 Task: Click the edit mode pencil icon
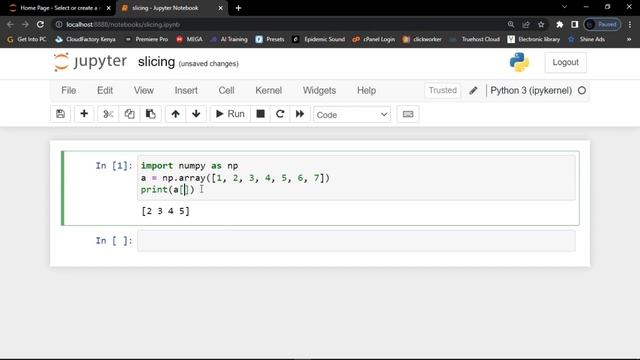(x=473, y=91)
